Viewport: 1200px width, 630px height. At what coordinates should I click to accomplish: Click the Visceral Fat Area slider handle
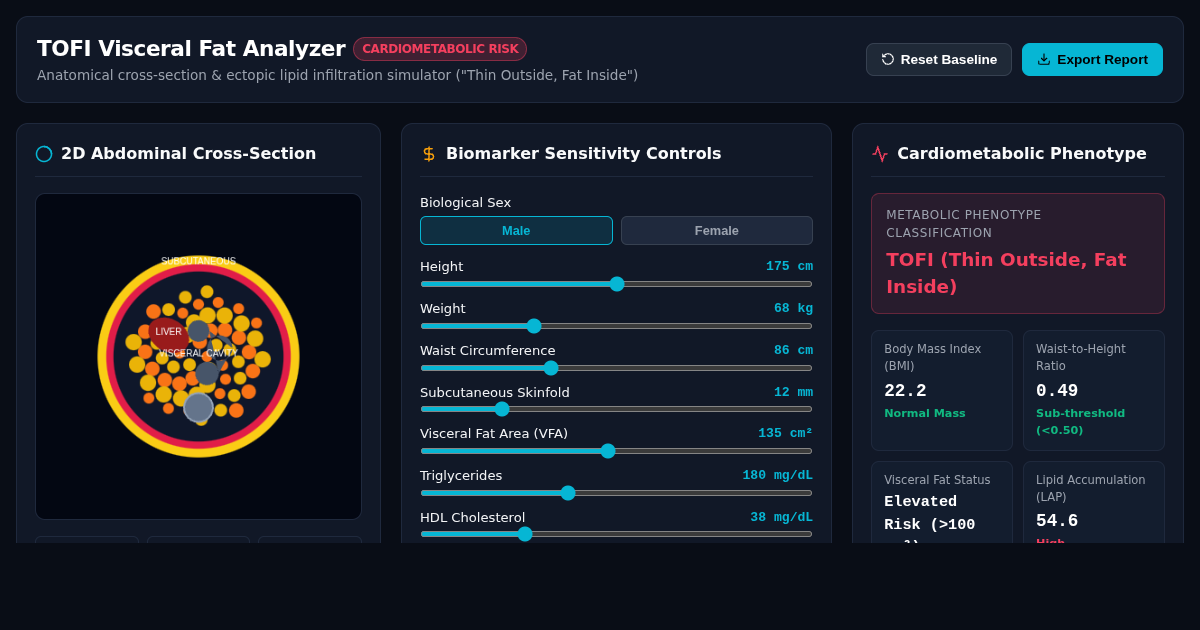(608, 451)
